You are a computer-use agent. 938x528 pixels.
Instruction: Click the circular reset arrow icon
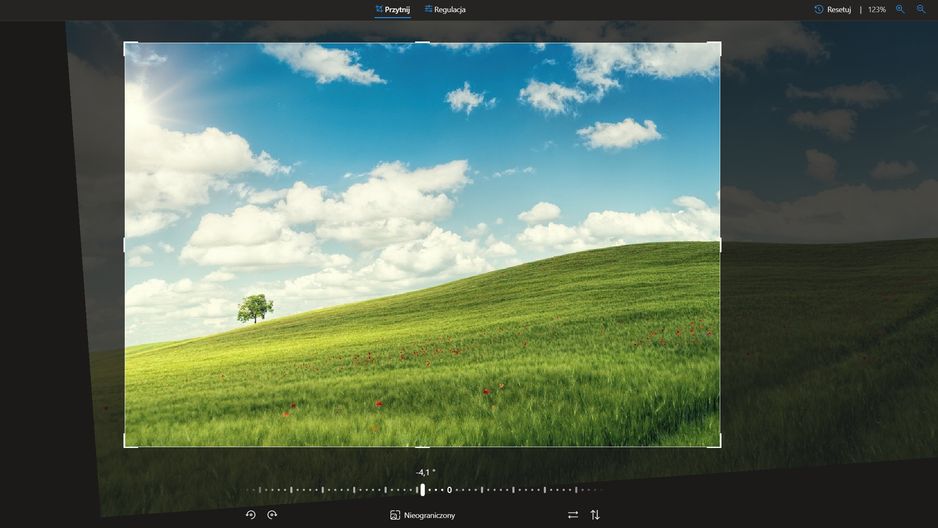point(818,9)
